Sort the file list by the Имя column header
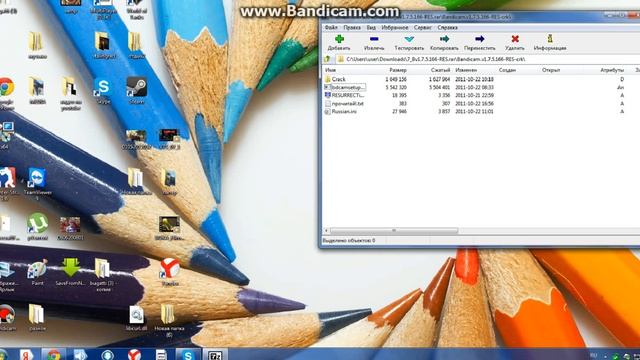 [x=330, y=70]
